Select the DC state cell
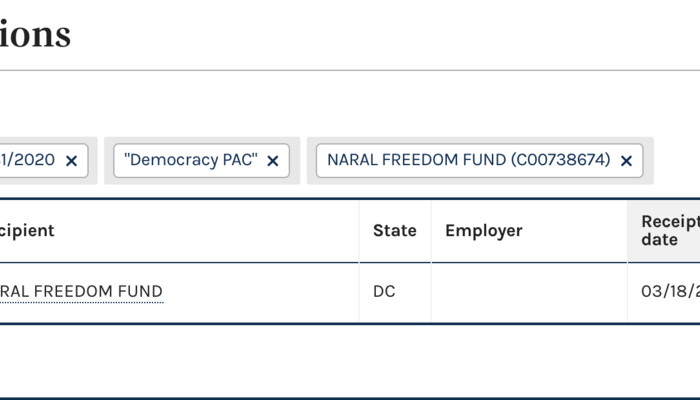This screenshot has height=400, width=700. [x=384, y=292]
